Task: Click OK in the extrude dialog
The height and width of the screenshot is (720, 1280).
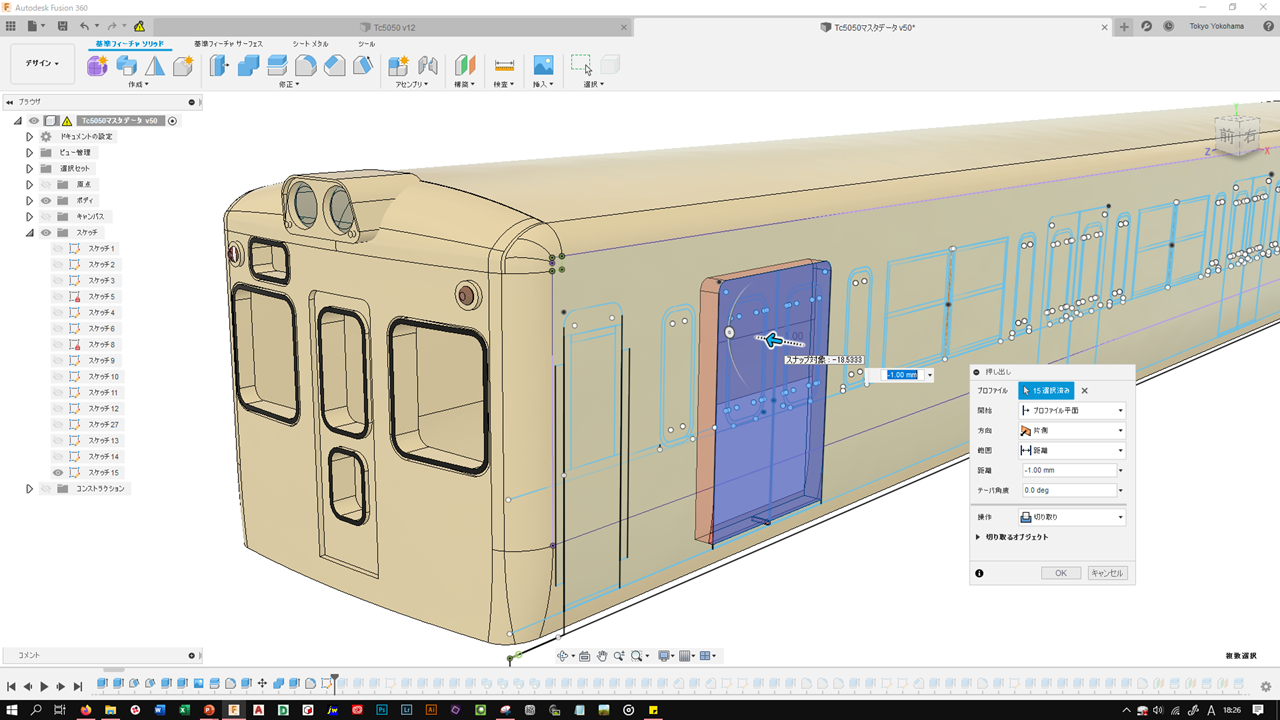Action: coord(1060,573)
